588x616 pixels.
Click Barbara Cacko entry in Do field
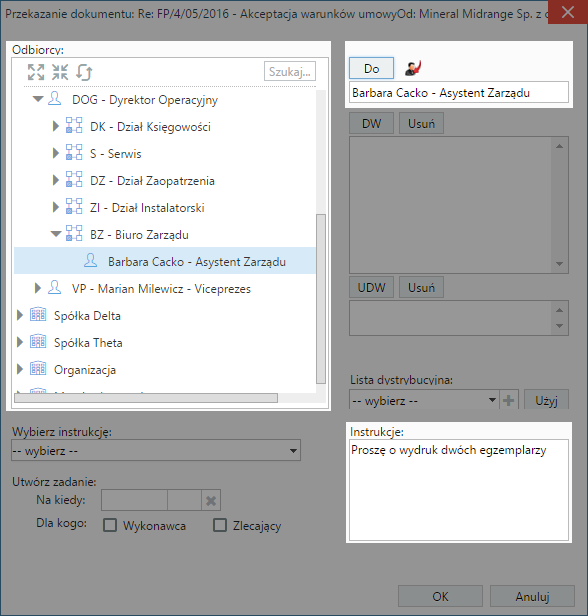[441, 93]
